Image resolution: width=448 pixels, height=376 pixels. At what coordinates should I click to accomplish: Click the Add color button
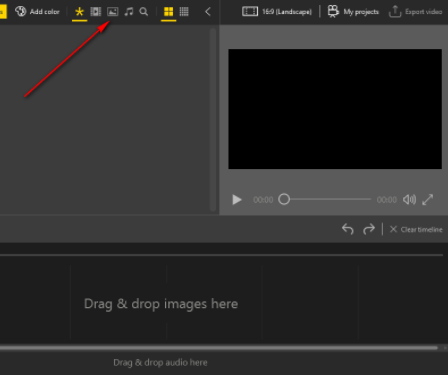pyautogui.click(x=37, y=12)
